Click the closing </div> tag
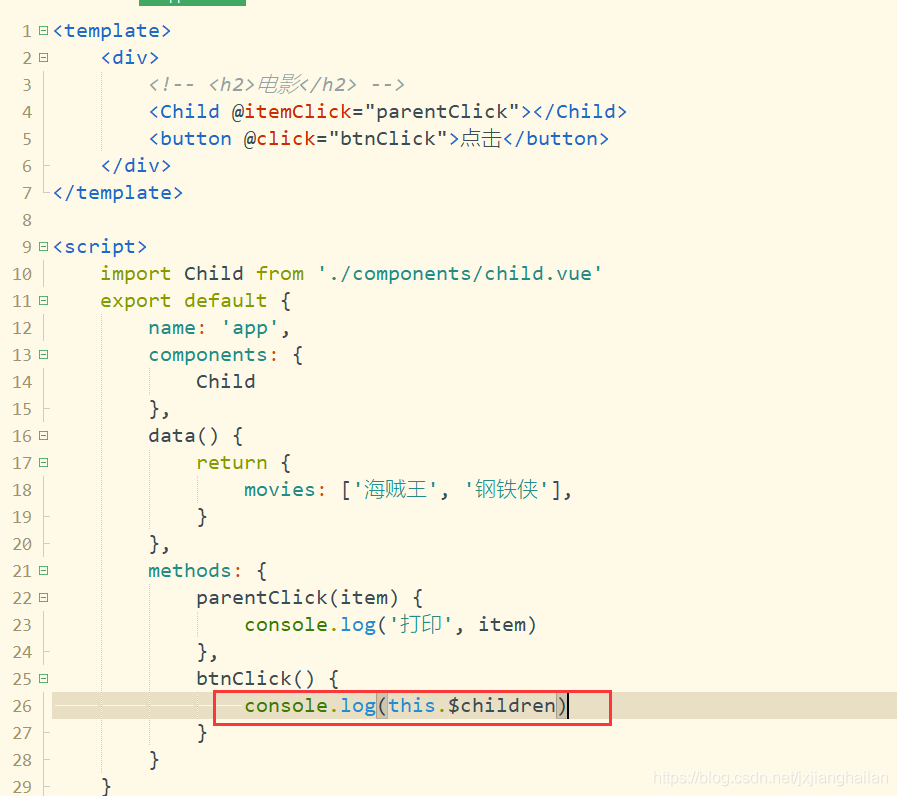 pos(136,165)
